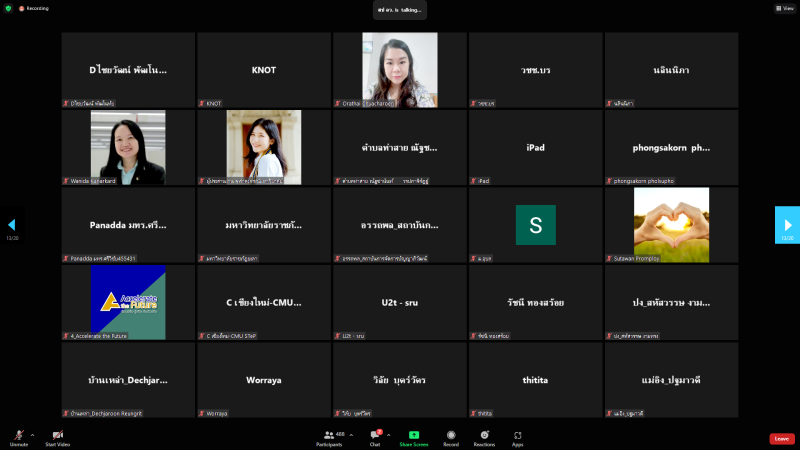Expand the arrow next to Chat
The image size is (800, 450).
(x=389, y=435)
